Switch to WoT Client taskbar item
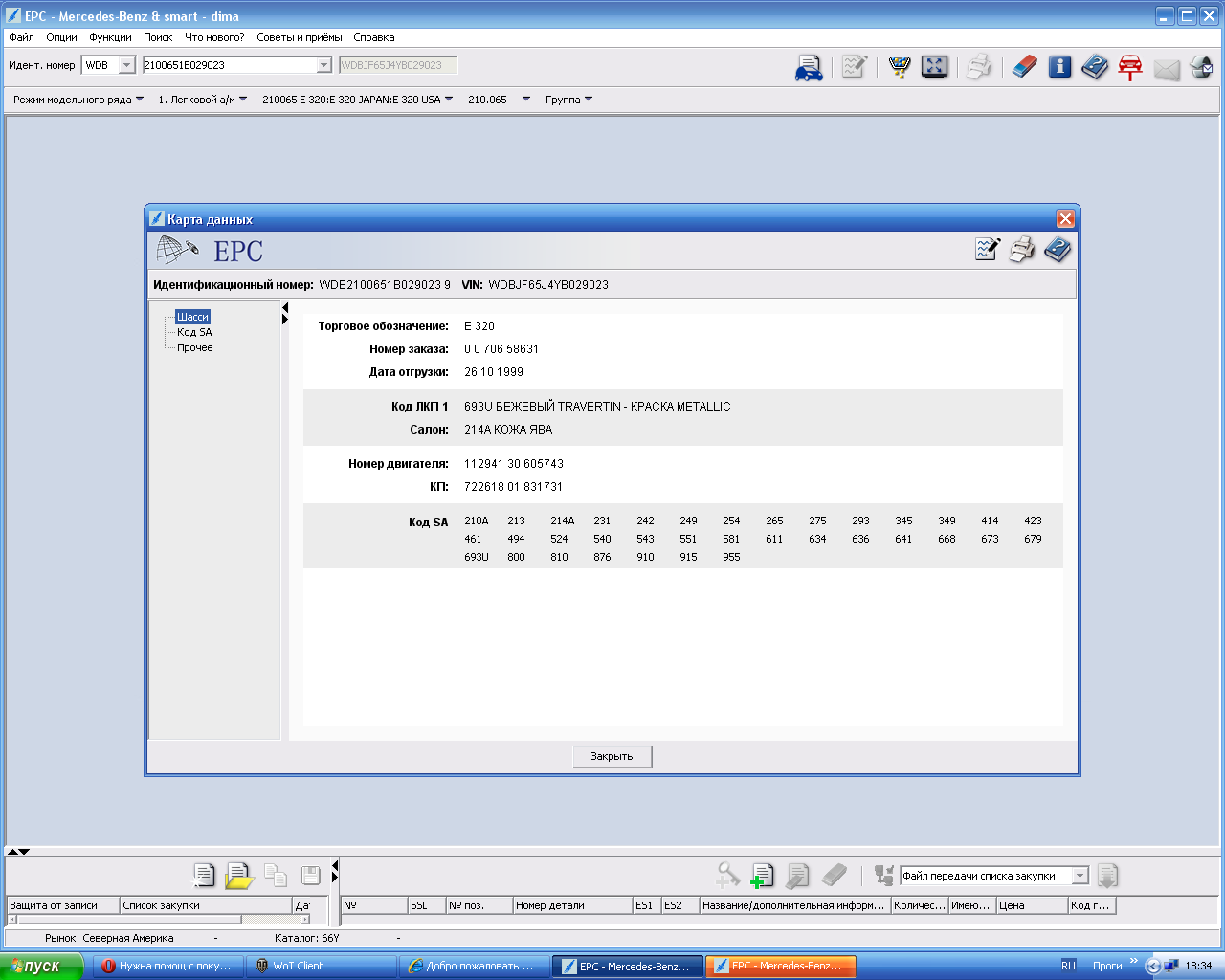 pyautogui.click(x=321, y=966)
